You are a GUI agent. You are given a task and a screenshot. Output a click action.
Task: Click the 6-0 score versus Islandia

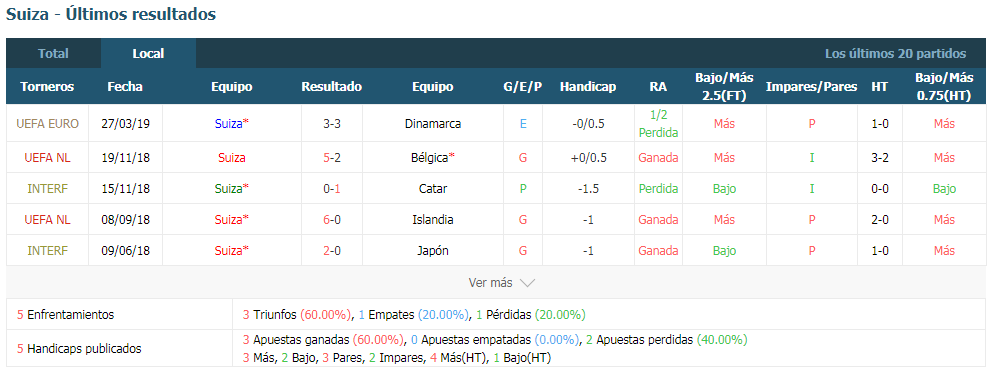(332, 220)
